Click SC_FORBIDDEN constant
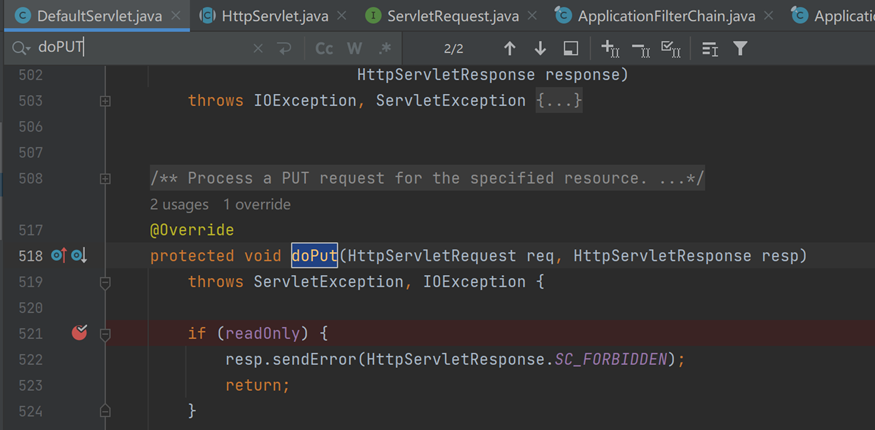Viewport: 875px width, 430px height. (610, 360)
